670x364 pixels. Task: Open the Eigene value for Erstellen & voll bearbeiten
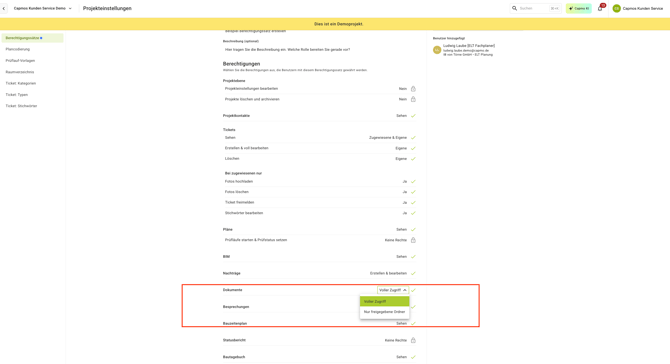point(401,148)
